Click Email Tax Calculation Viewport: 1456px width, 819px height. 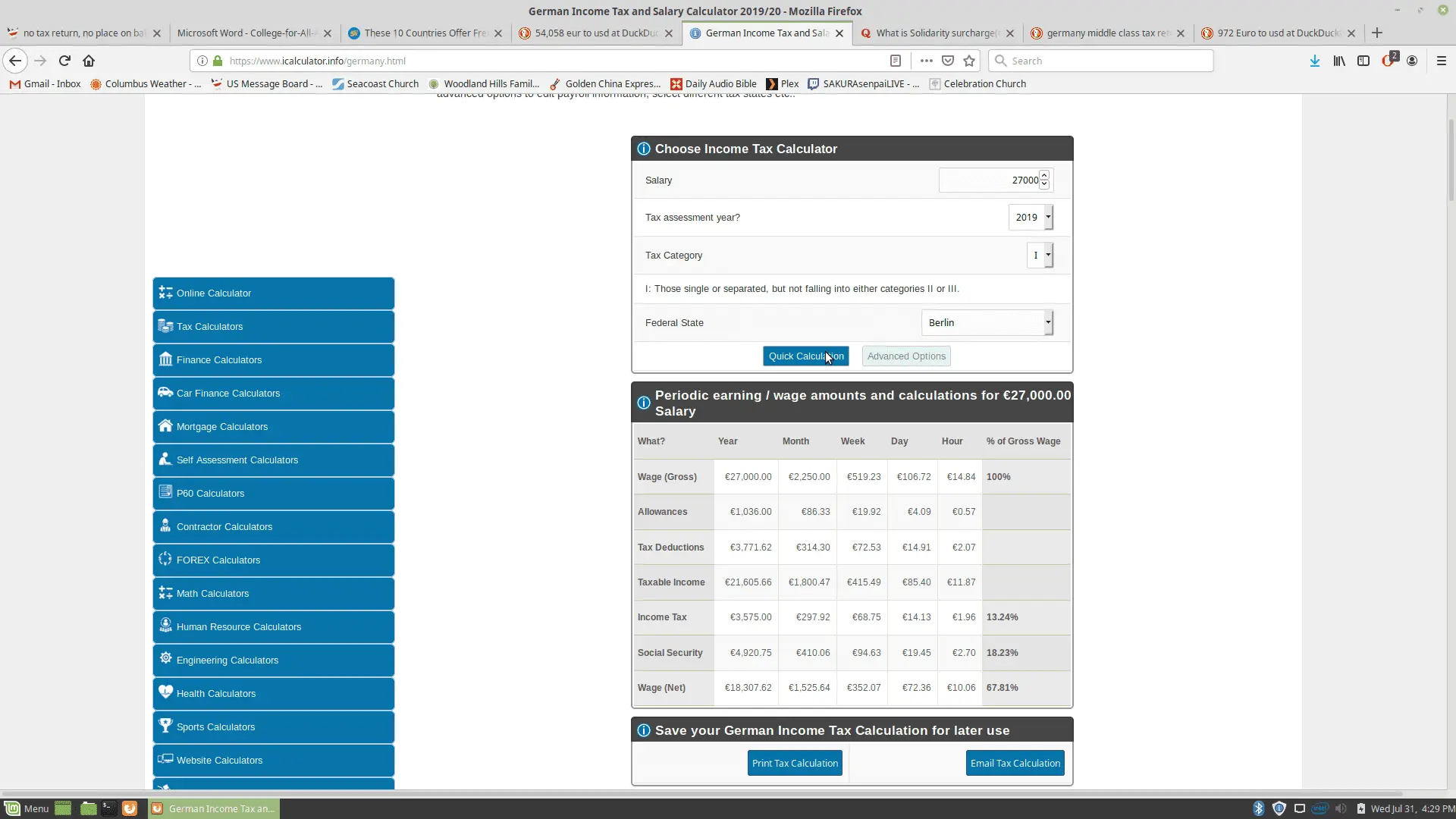(x=1015, y=763)
